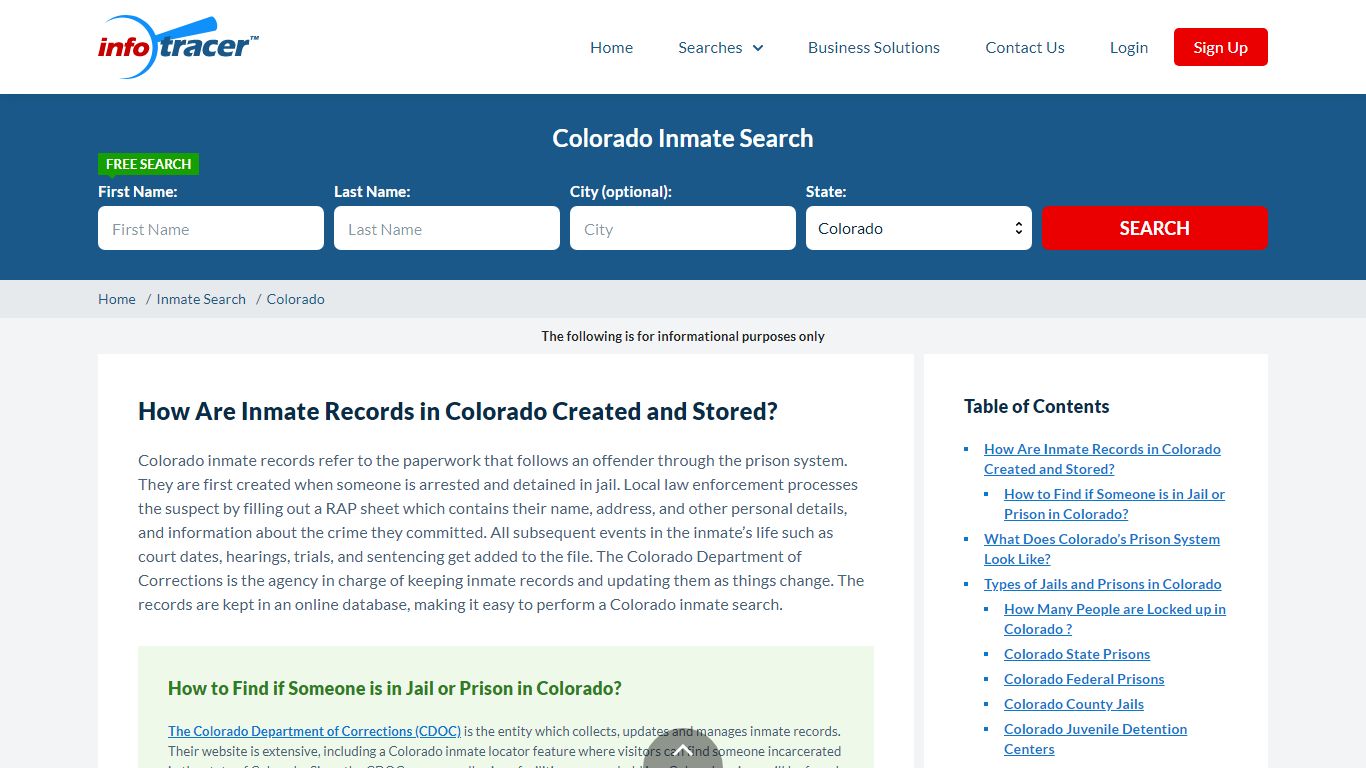This screenshot has width=1366, height=768.
Task: Go to Home in the navigation bar
Action: tap(611, 48)
